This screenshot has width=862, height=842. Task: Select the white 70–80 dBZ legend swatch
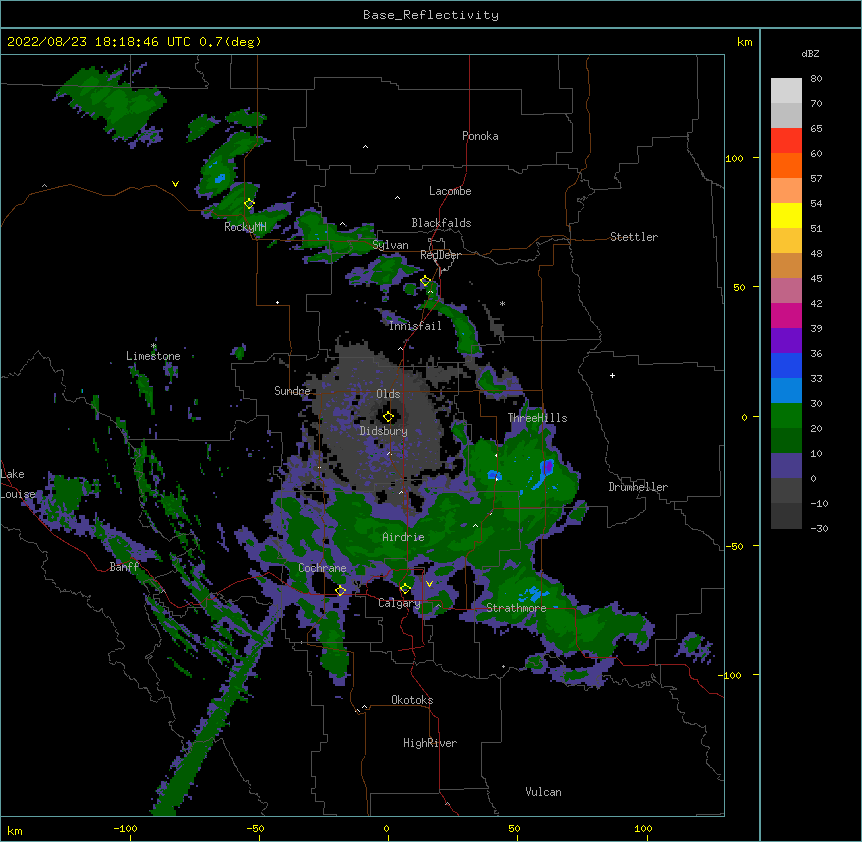(x=786, y=91)
